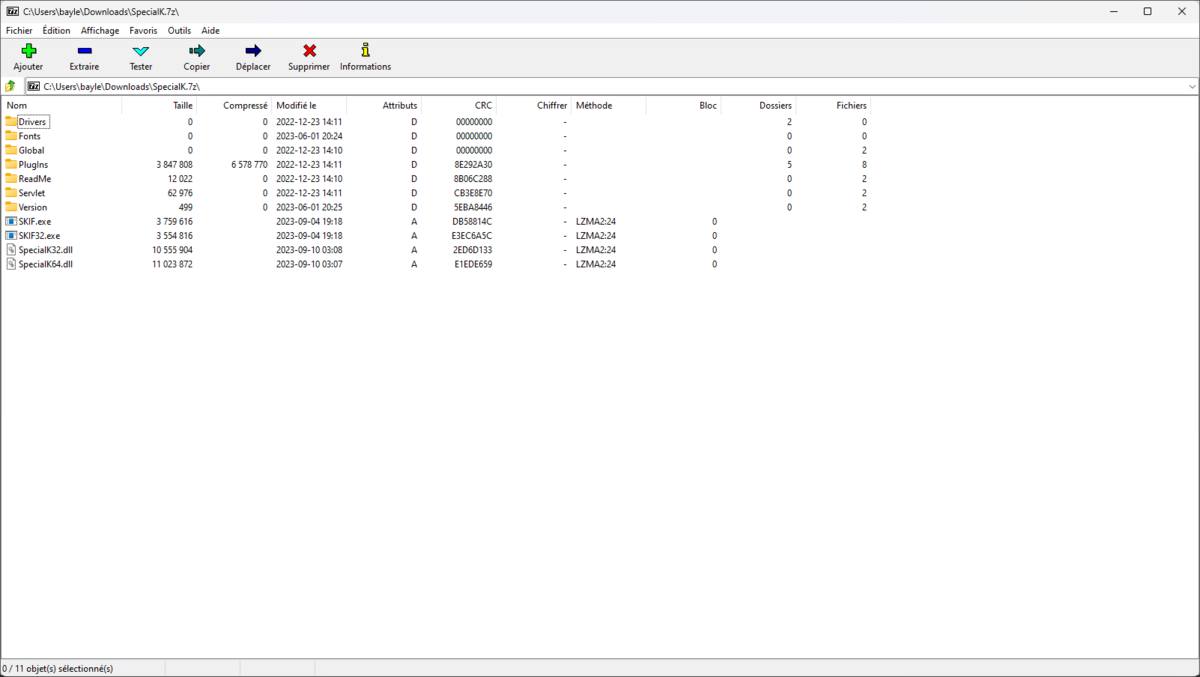Select the Fonts folder icon
The image size is (1200, 677).
pos(11,136)
